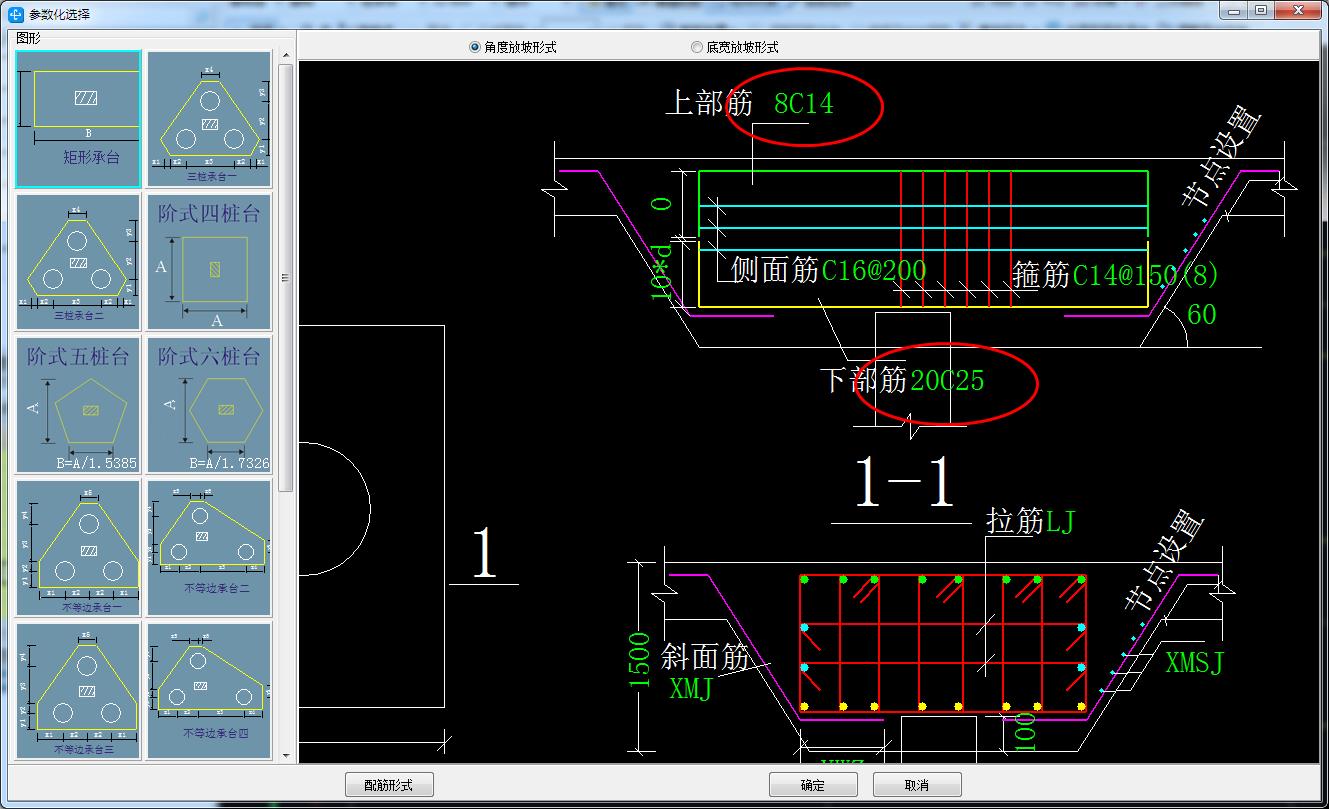Click 节点设置 label above XMSJ
Viewport: 1329px width, 809px height.
point(1165,560)
